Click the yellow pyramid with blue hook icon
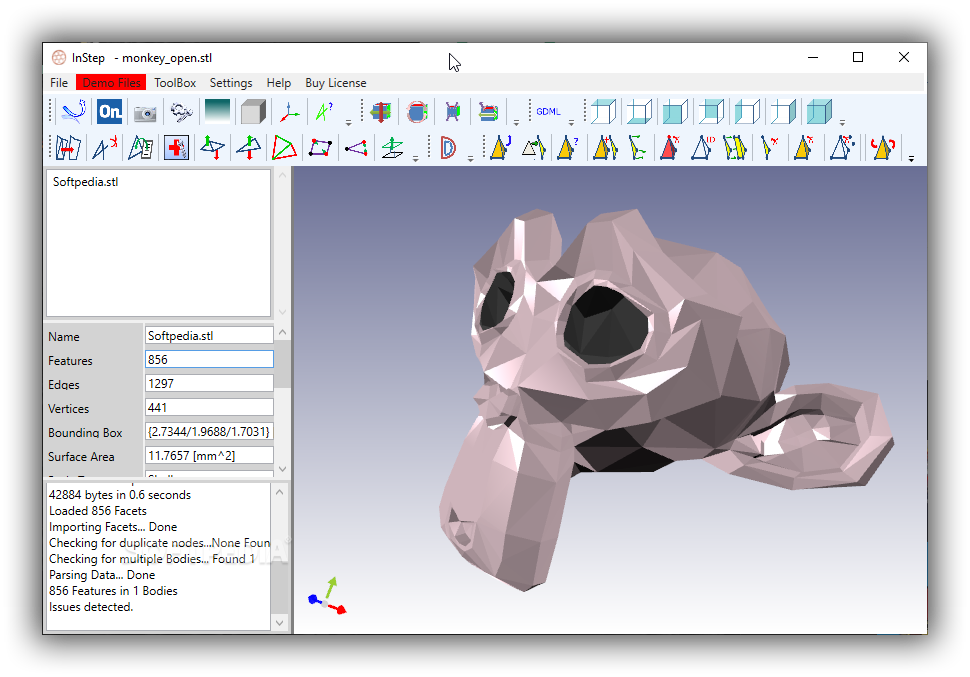The image size is (970, 677). coord(500,148)
